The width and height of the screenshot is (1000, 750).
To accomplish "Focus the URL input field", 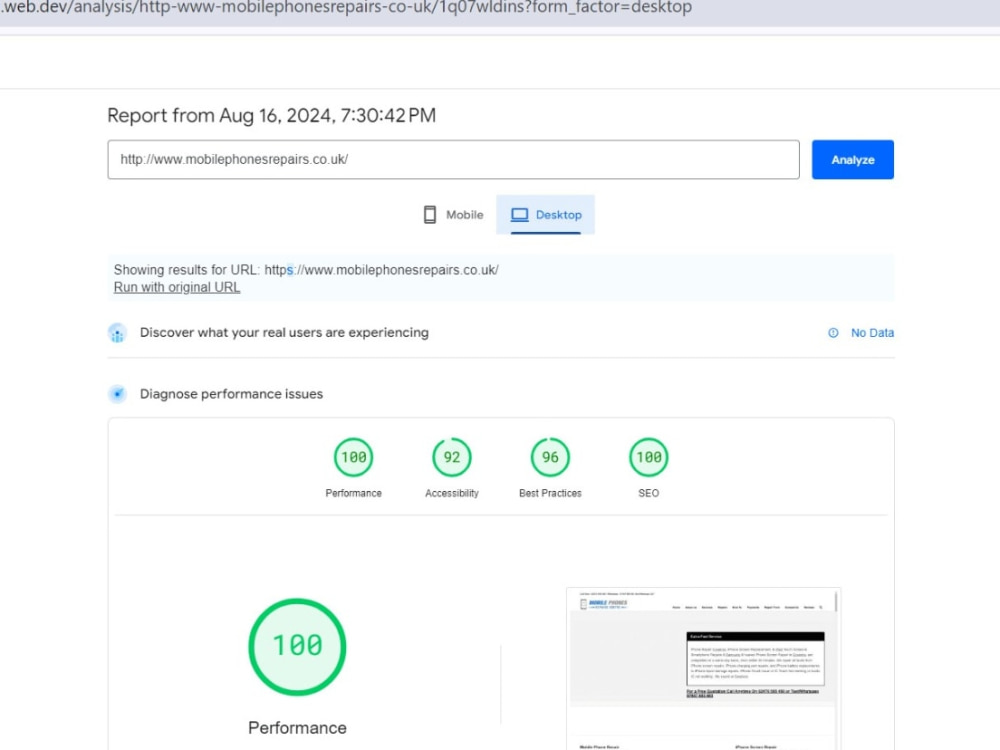I will (x=453, y=159).
